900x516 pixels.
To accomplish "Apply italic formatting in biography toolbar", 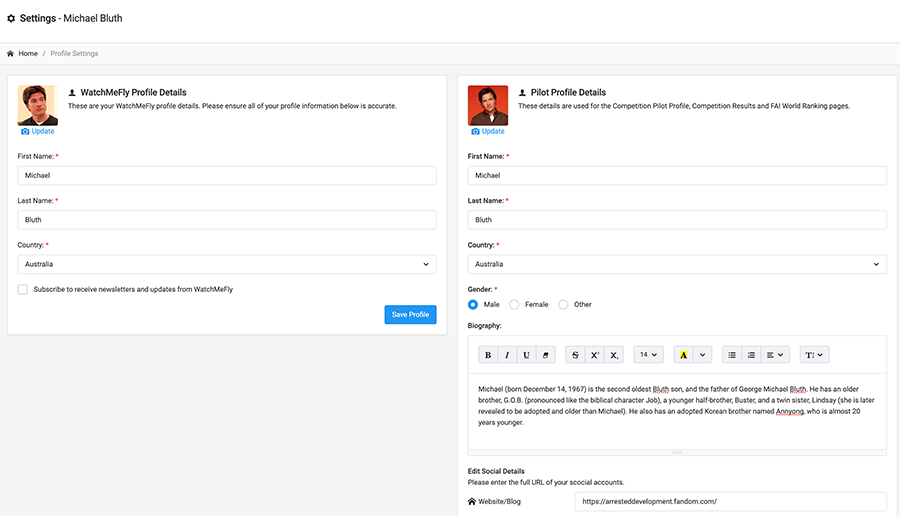I will [x=507, y=355].
